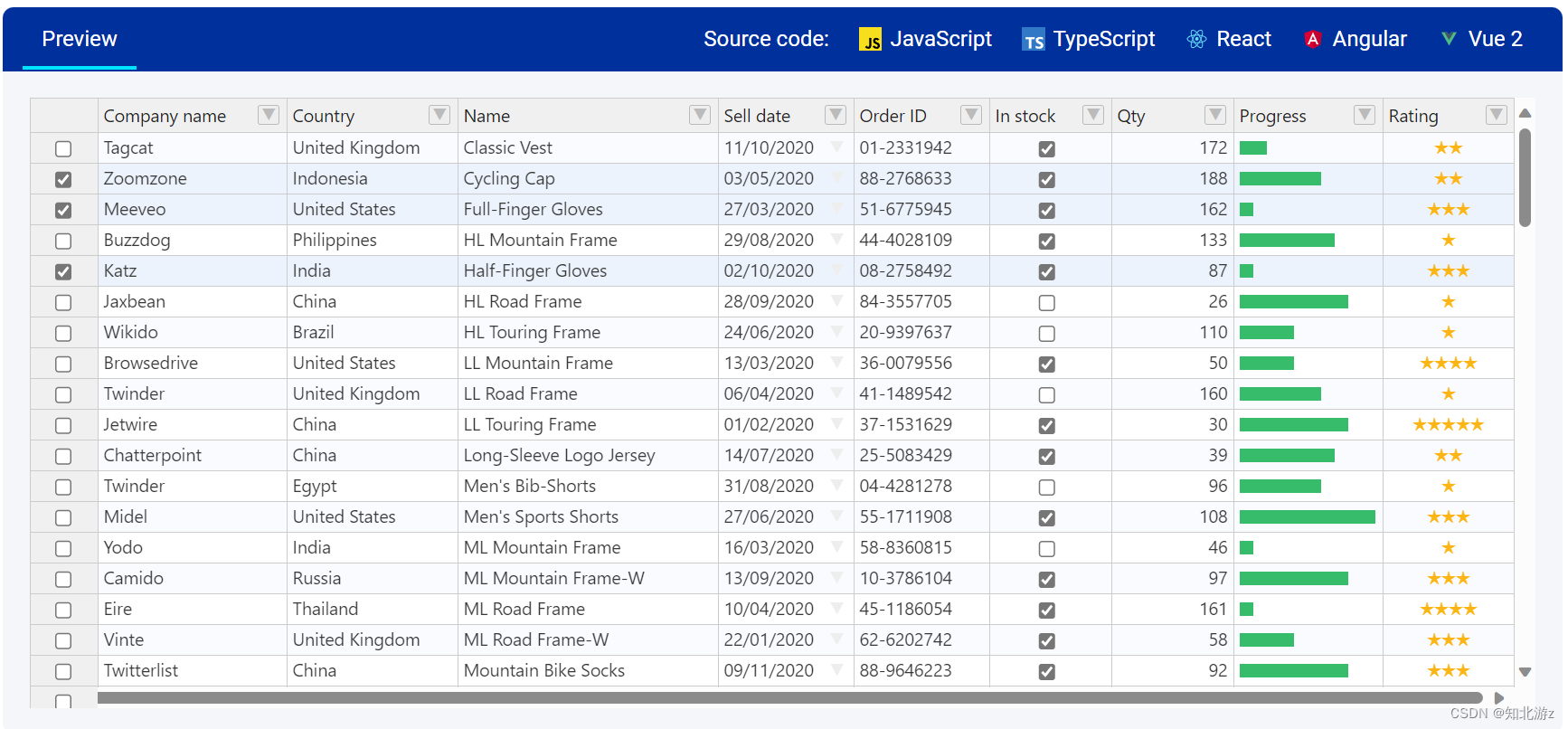1568x729 pixels.
Task: Click the TypeScript TS logo icon
Action: [x=1034, y=40]
